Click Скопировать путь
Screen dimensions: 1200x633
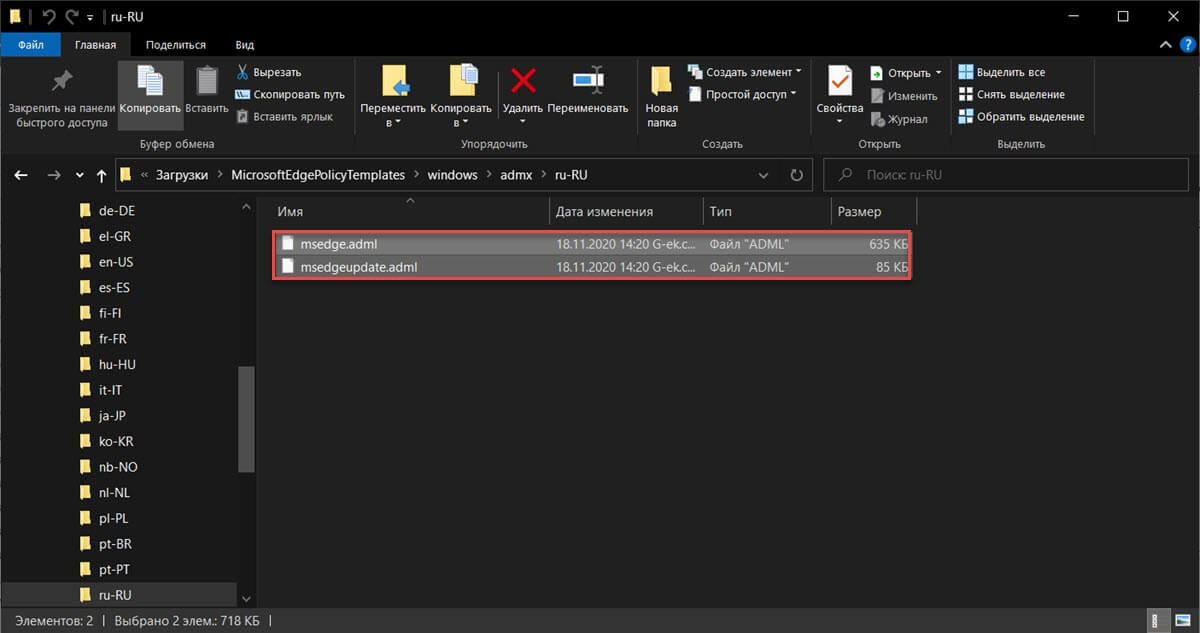290,94
